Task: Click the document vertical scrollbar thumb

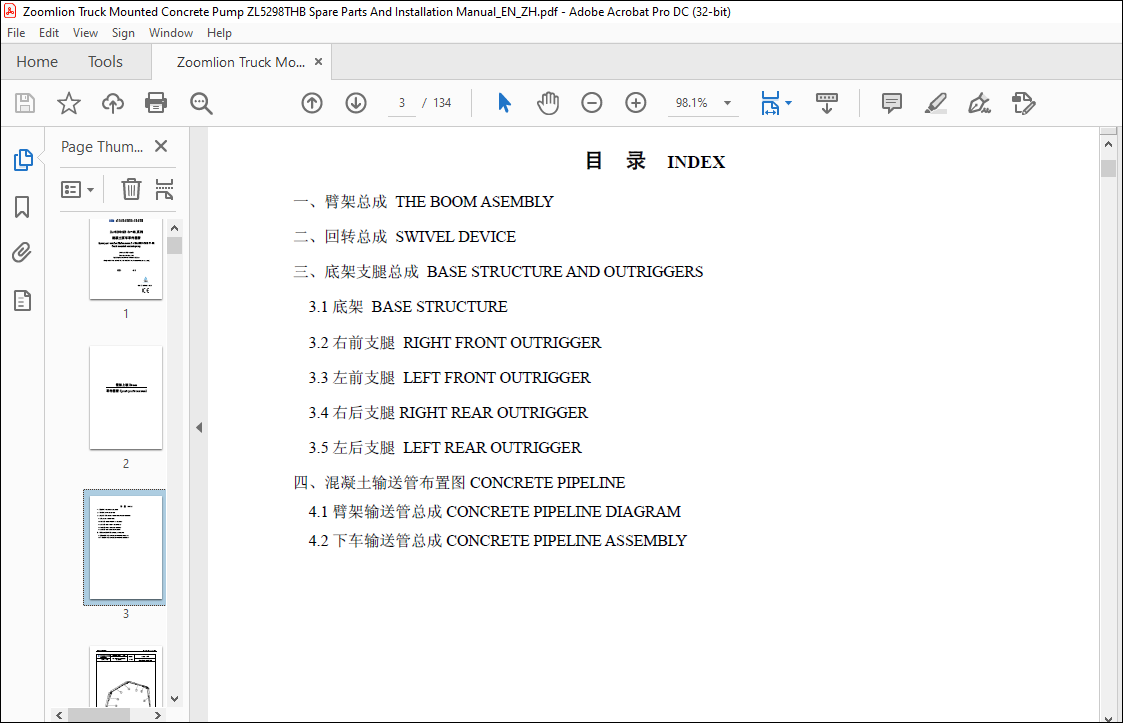Action: (x=1108, y=168)
